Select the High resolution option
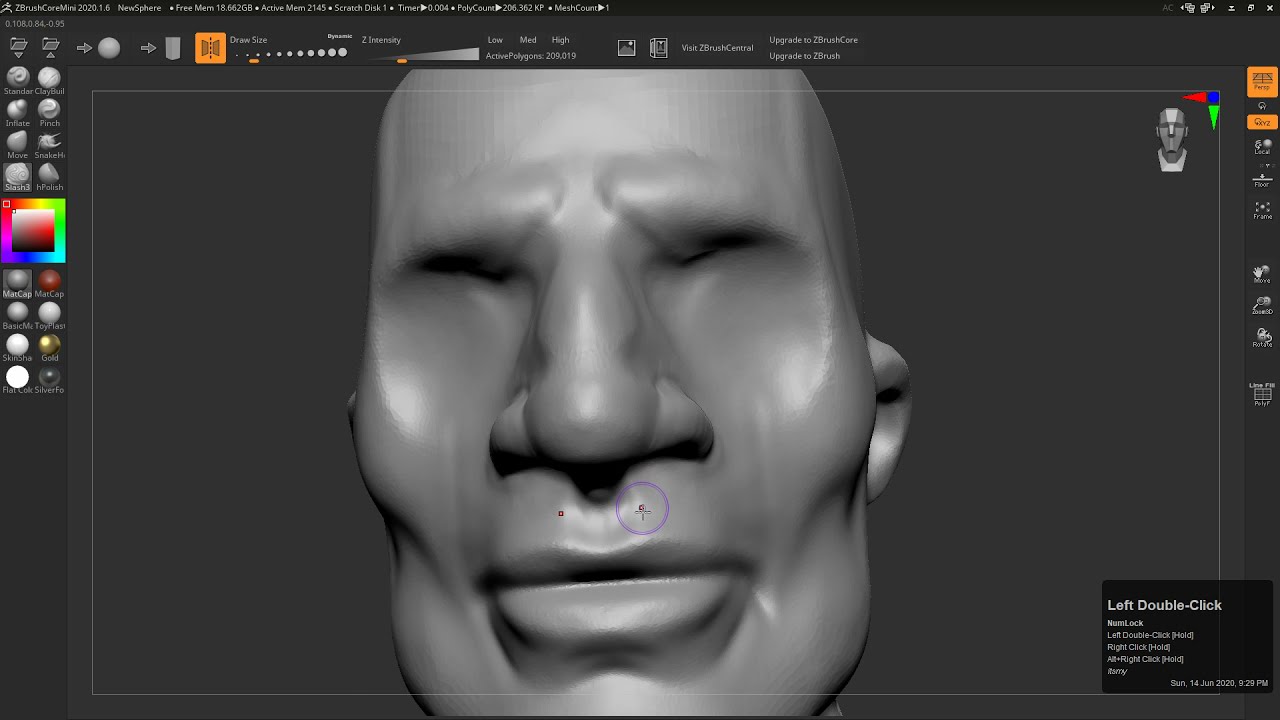 click(x=560, y=40)
